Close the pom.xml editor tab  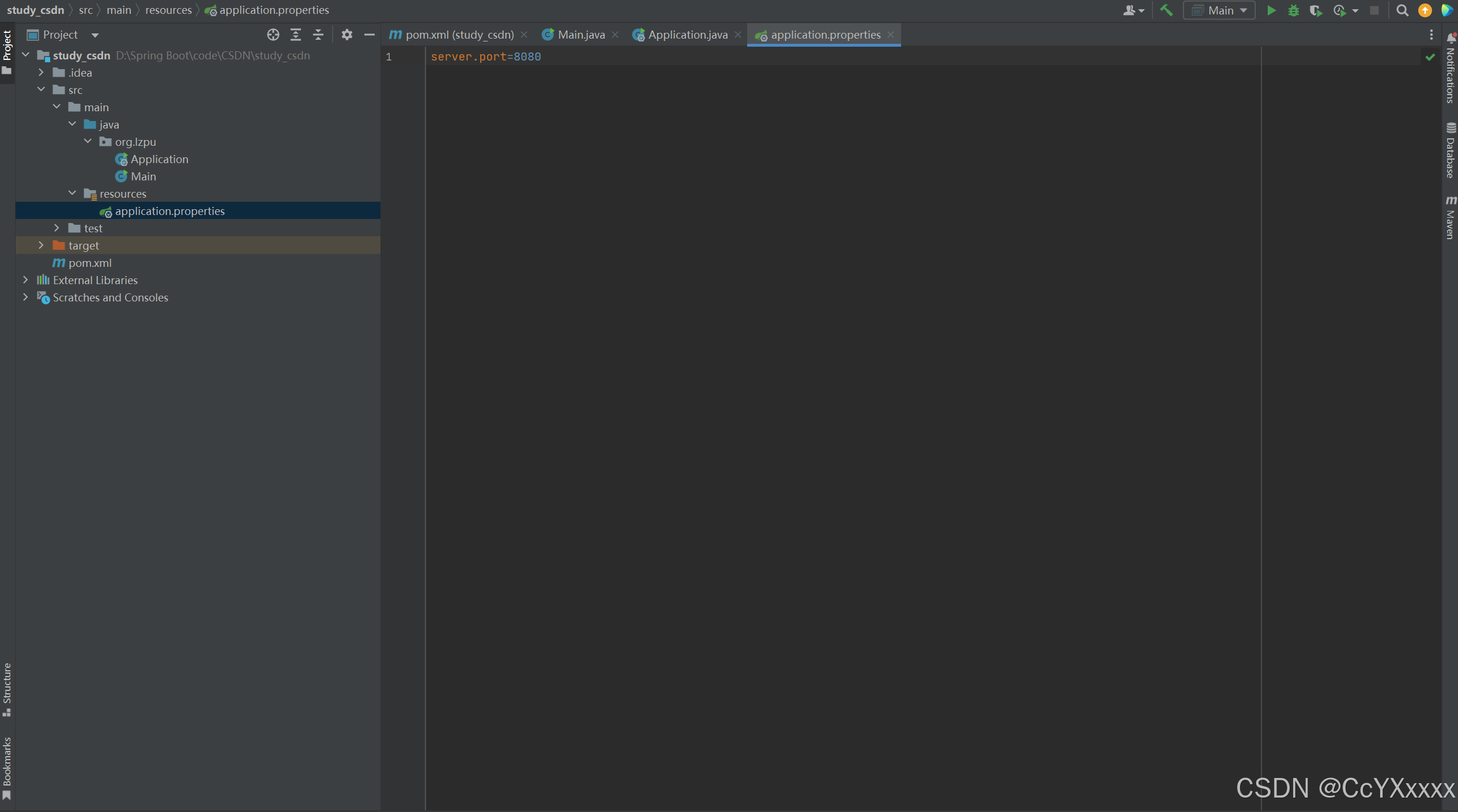point(524,35)
